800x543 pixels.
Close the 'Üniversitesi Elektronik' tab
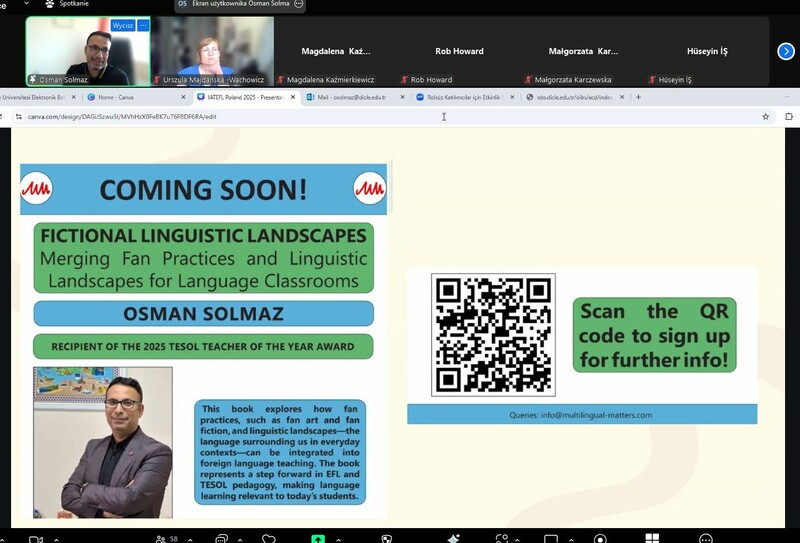coord(73,97)
